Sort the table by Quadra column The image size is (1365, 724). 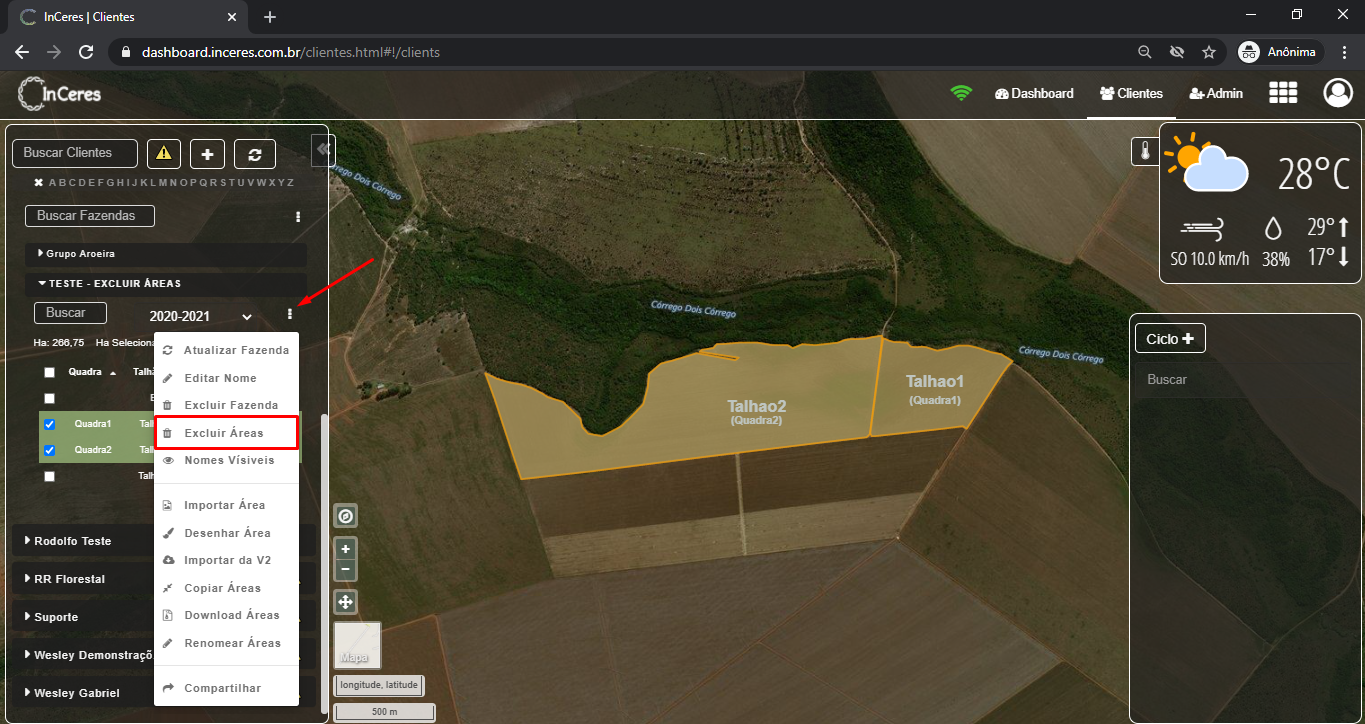[91, 372]
